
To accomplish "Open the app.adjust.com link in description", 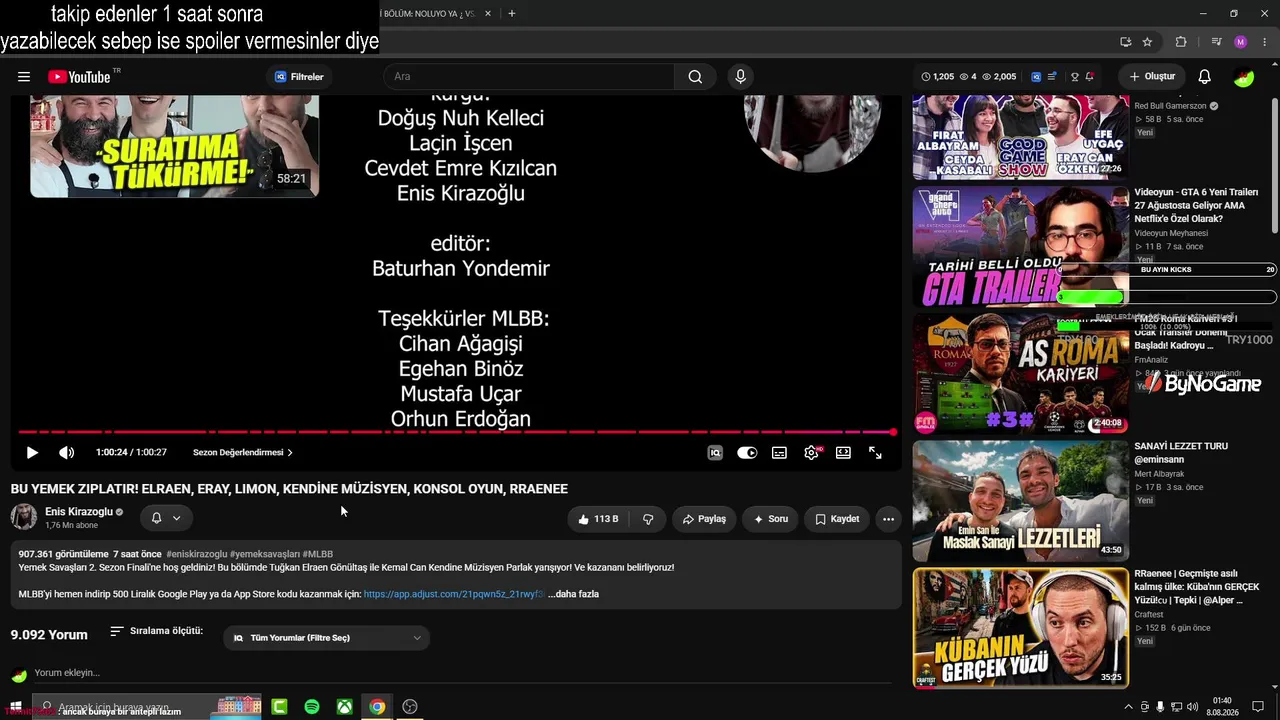I will pyautogui.click(x=454, y=594).
